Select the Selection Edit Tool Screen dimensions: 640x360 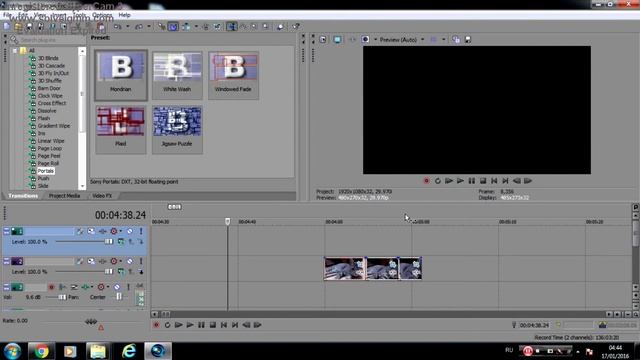tap(254, 27)
